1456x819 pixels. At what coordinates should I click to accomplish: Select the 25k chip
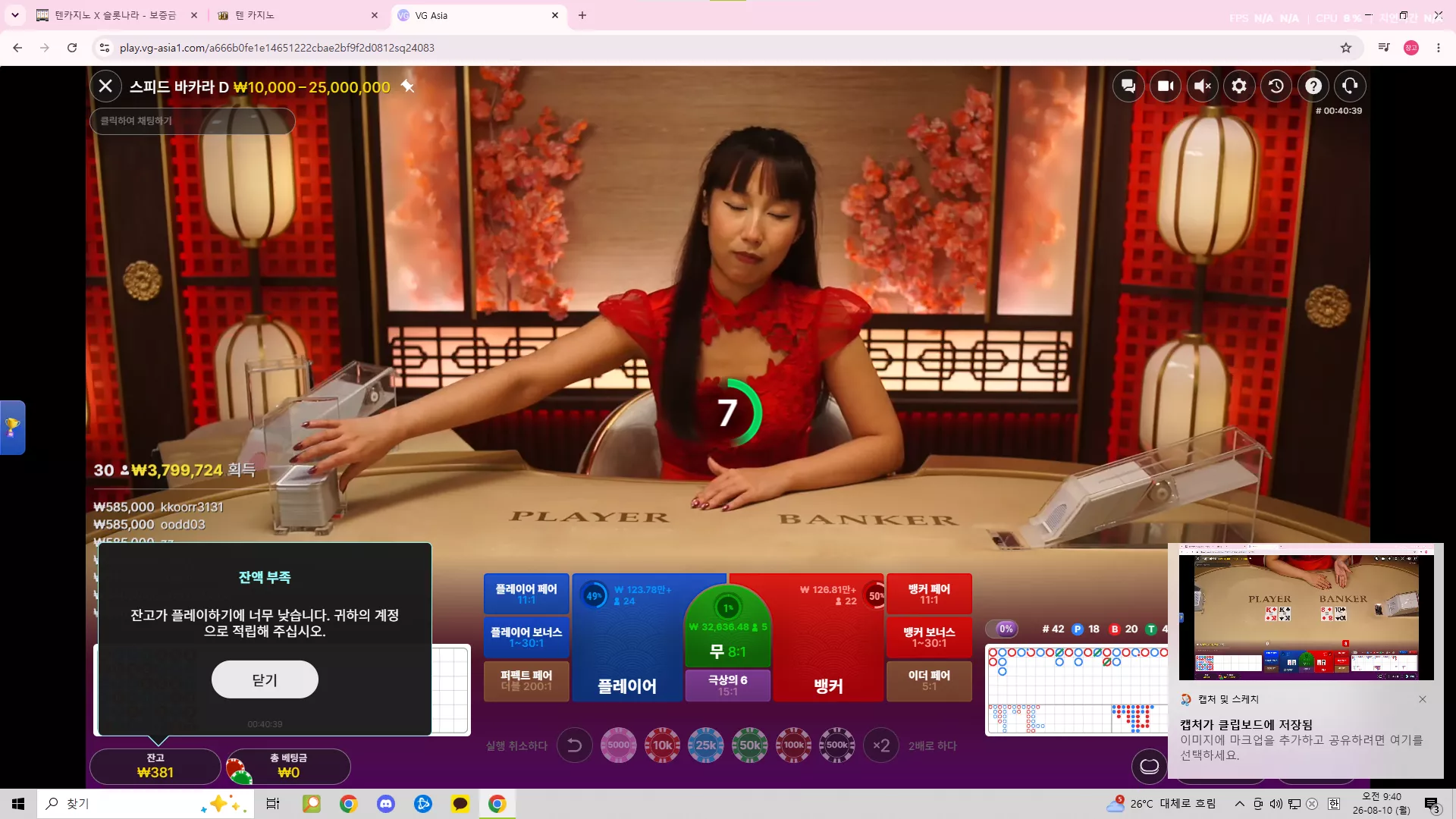(706, 745)
